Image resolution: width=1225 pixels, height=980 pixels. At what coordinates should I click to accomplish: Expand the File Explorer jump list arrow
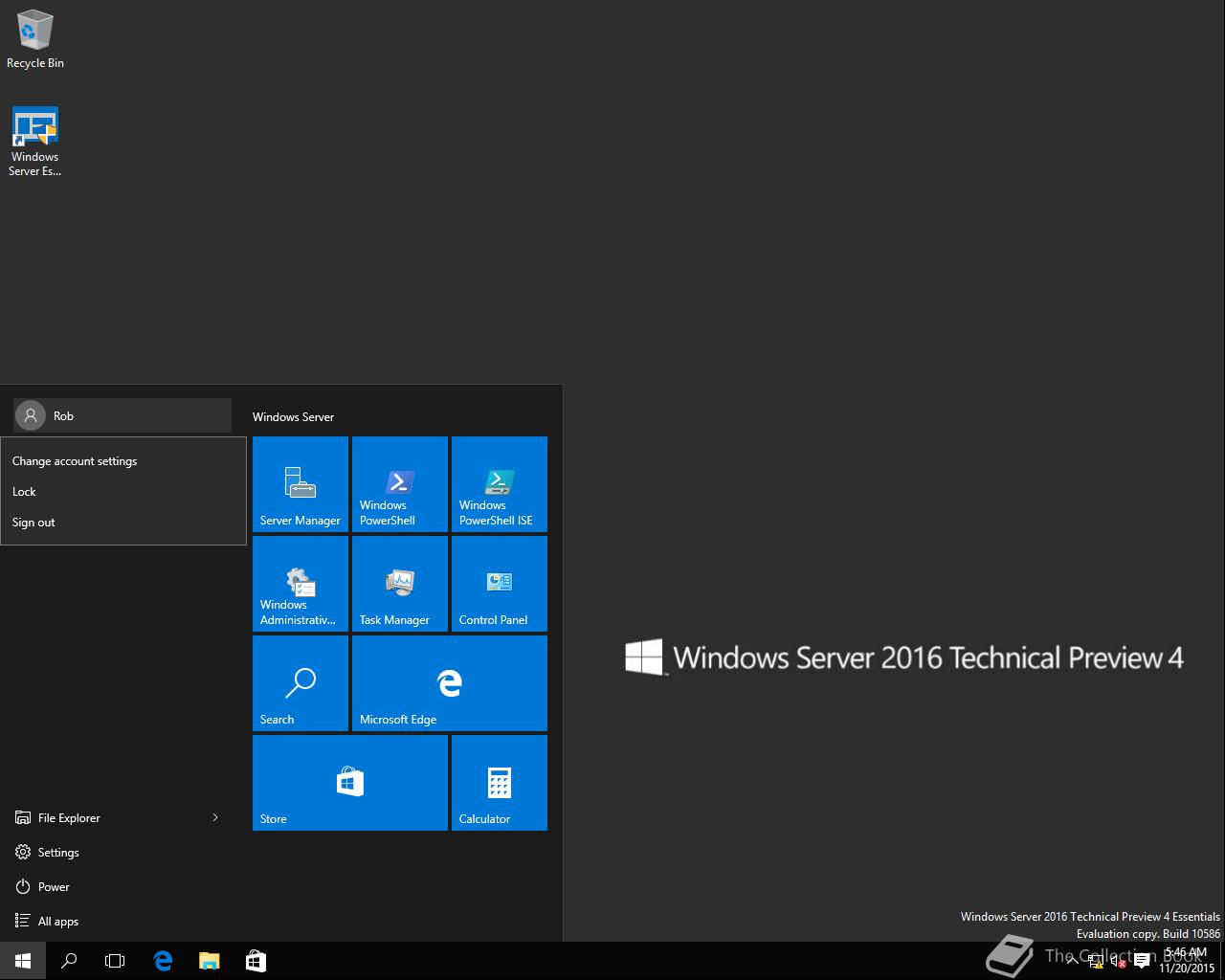(x=215, y=817)
